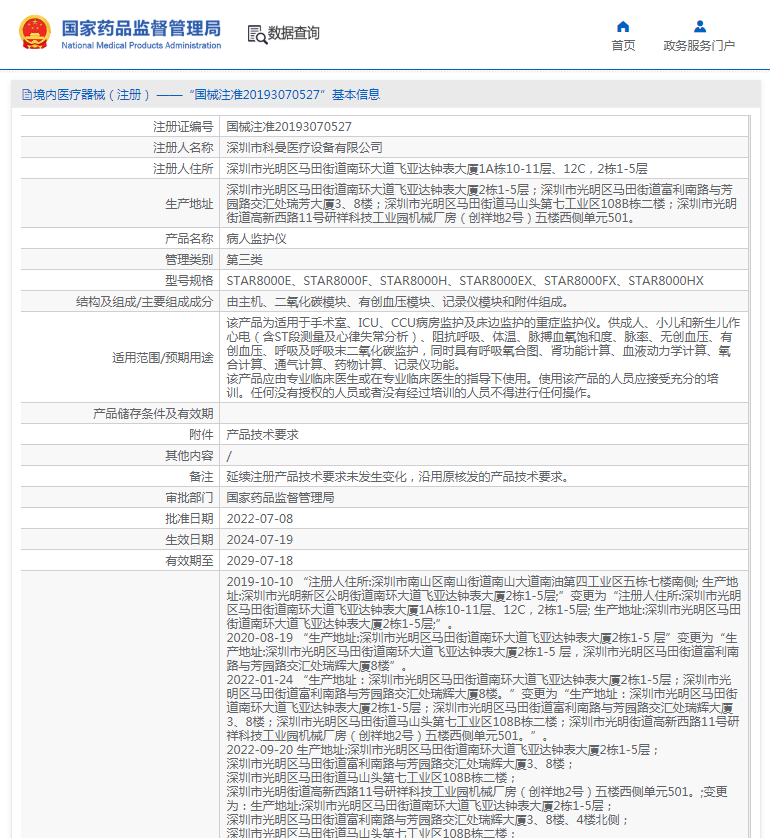
Task: Select 有效期至 label
Action: coord(189,561)
